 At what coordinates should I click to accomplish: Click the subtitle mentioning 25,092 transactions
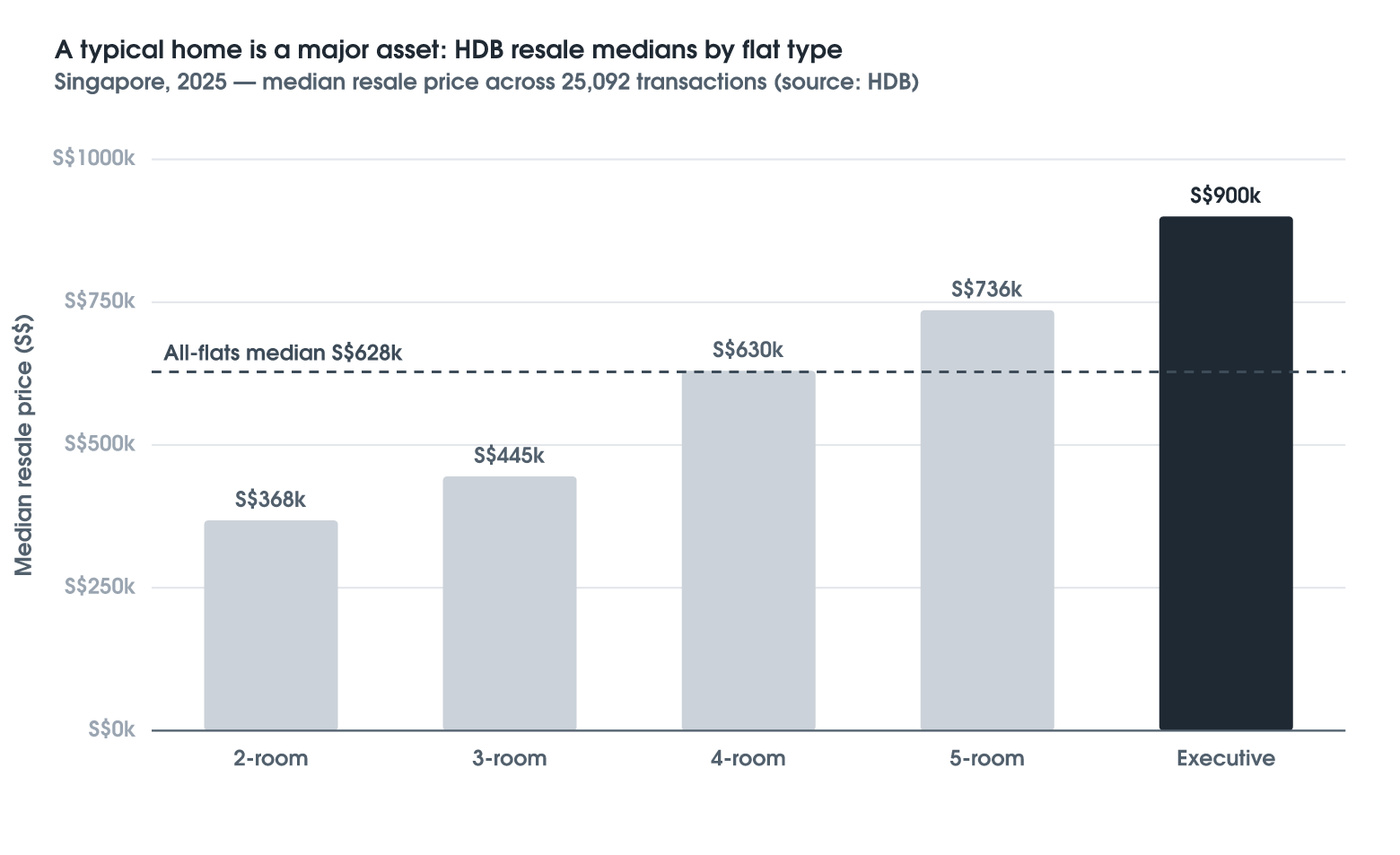(486, 83)
